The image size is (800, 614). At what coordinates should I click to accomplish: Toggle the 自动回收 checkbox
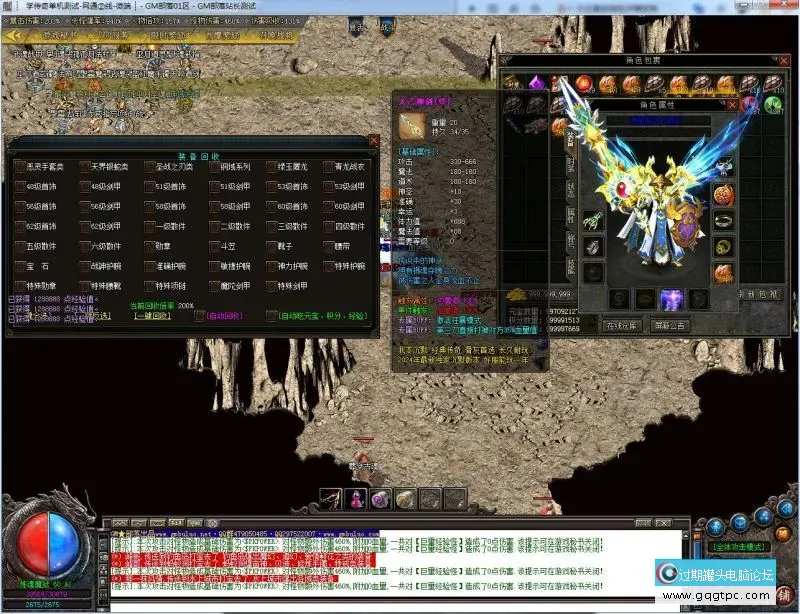(x=201, y=315)
